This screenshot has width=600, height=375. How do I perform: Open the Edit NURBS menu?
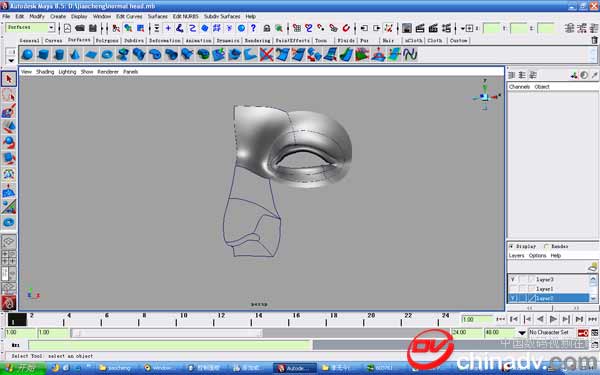[x=186, y=16]
